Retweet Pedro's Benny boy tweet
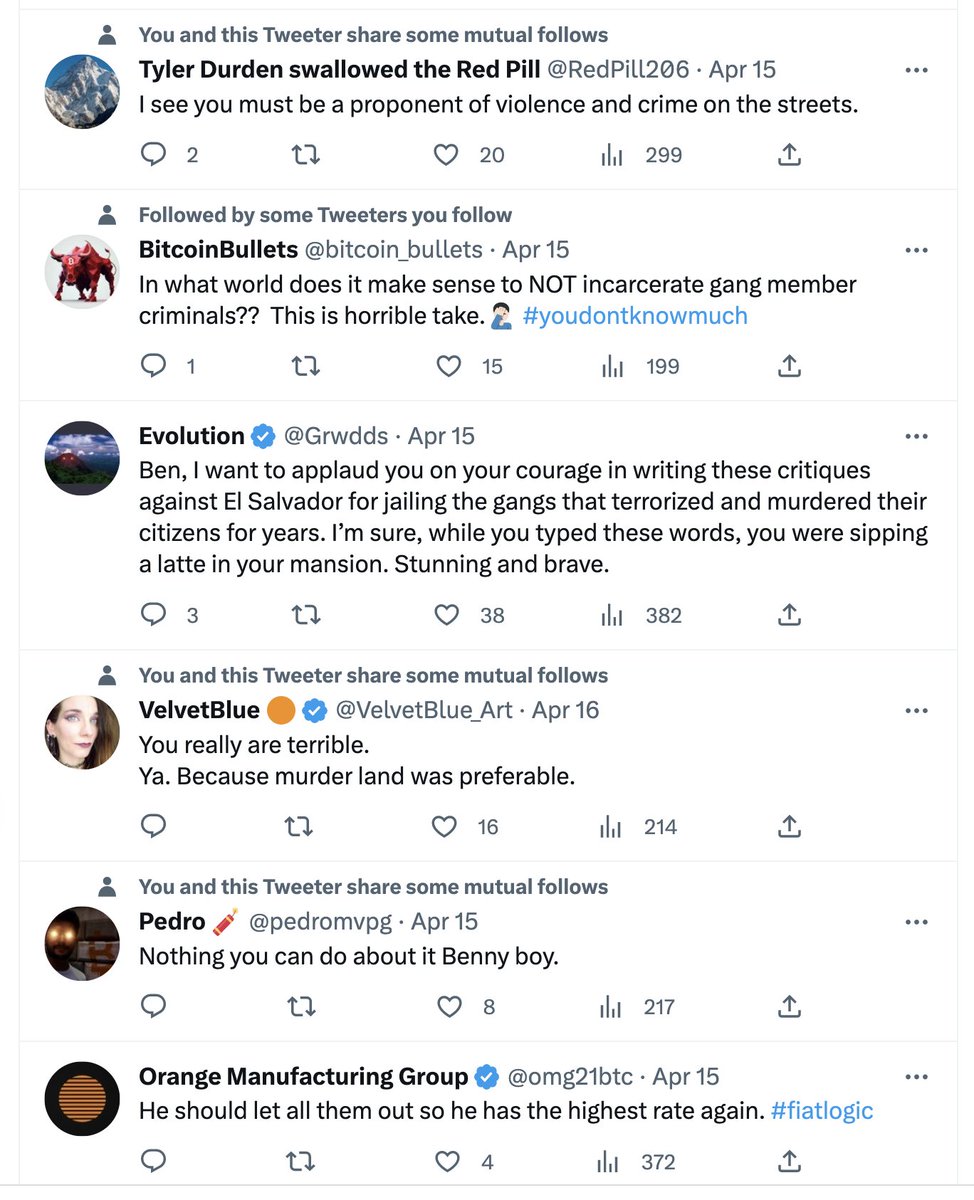The image size is (974, 1200). (300, 1007)
